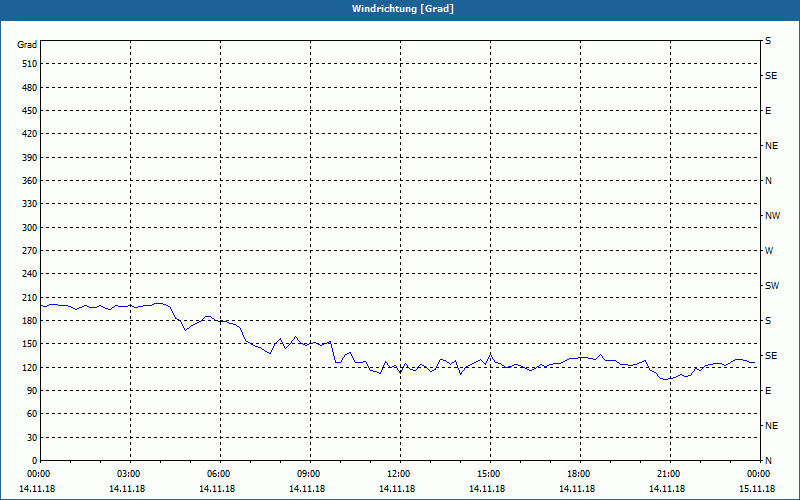The height and width of the screenshot is (500, 800).
Task: Select the "Grad" y-axis unit label
Action: 27,45
